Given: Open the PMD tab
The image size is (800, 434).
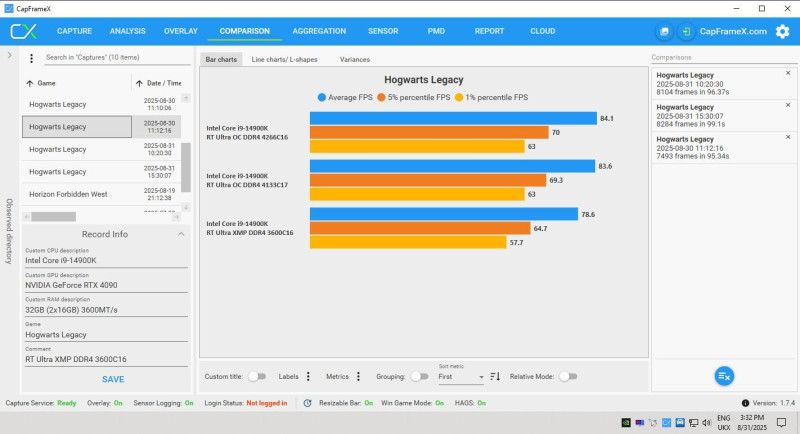Looking at the screenshot, I should (436, 31).
